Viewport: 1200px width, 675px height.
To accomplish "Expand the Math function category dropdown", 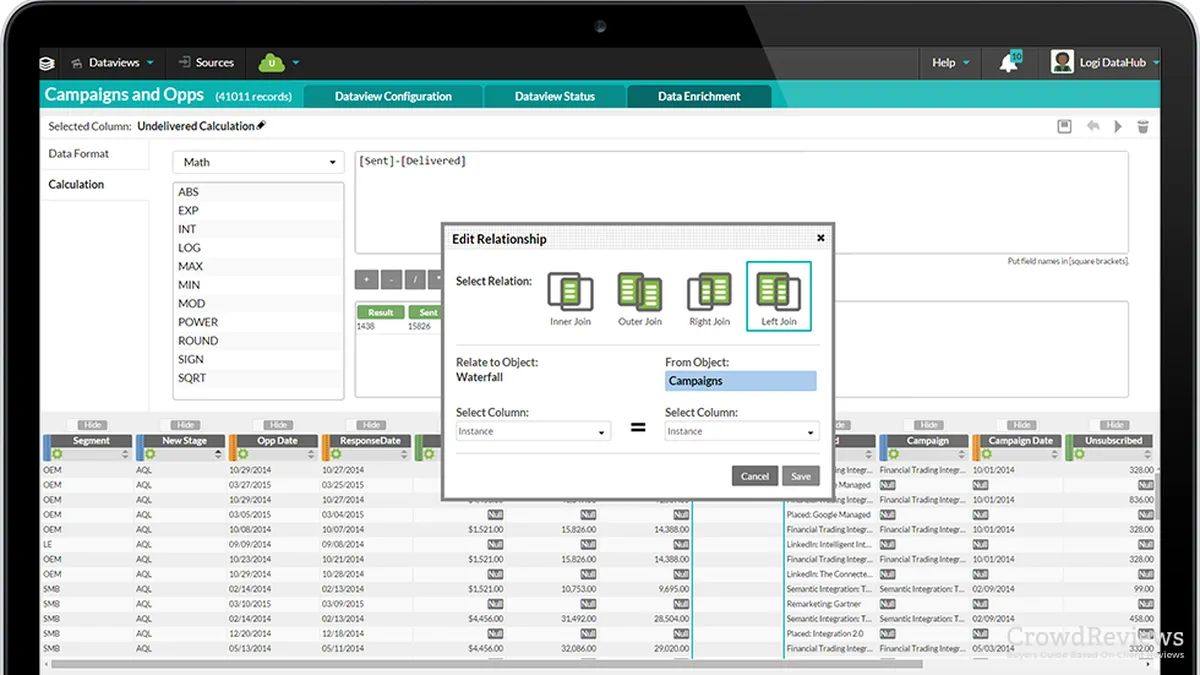I will (x=258, y=162).
